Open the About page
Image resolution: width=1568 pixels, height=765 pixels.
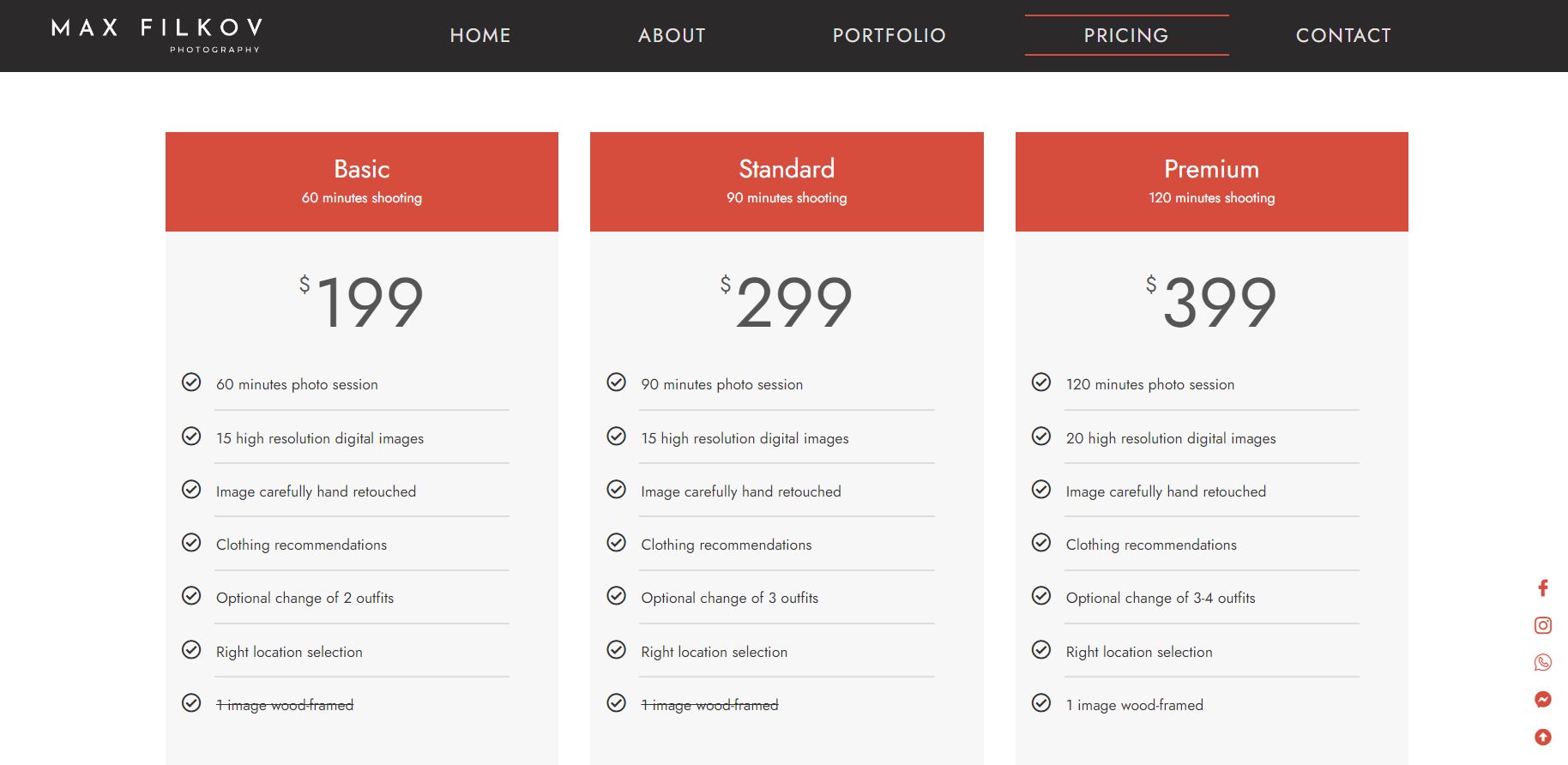pos(672,35)
